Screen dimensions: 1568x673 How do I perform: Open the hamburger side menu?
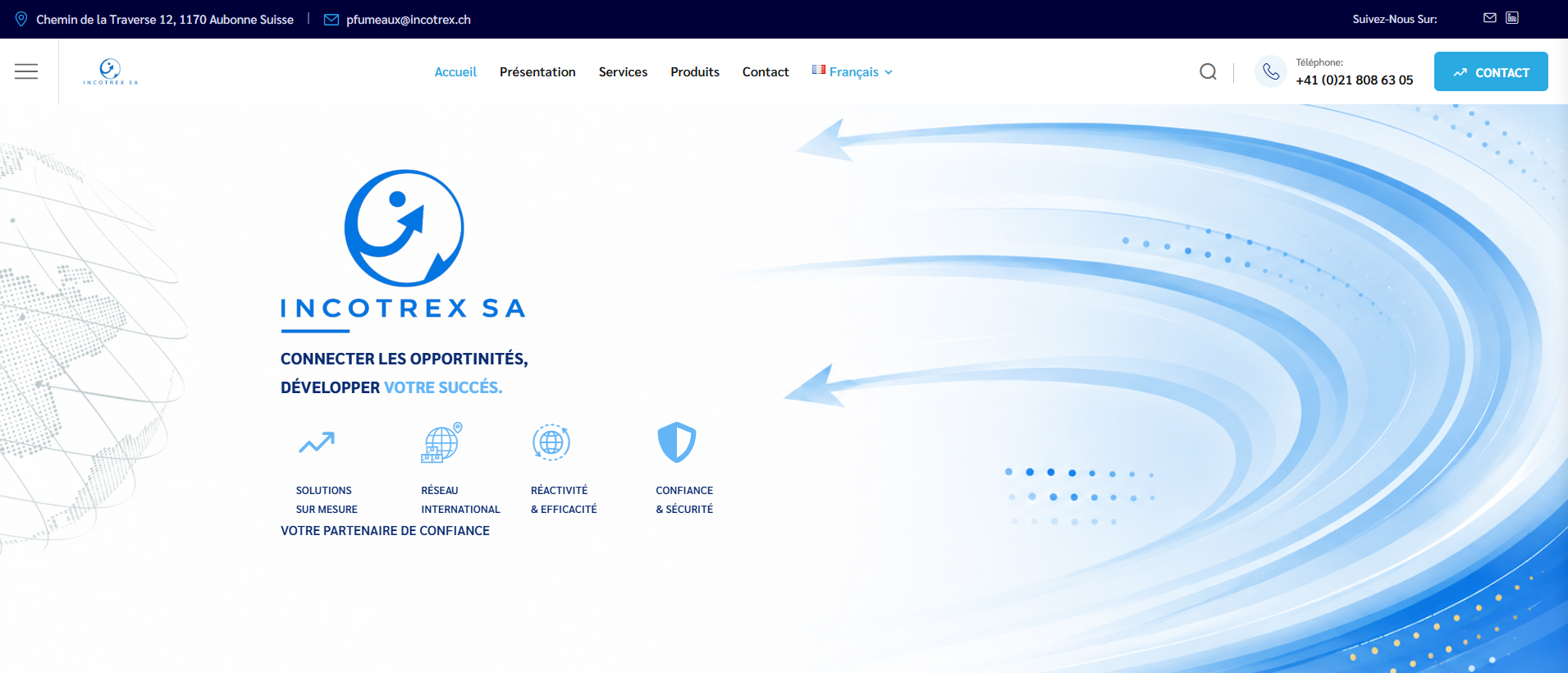coord(26,71)
